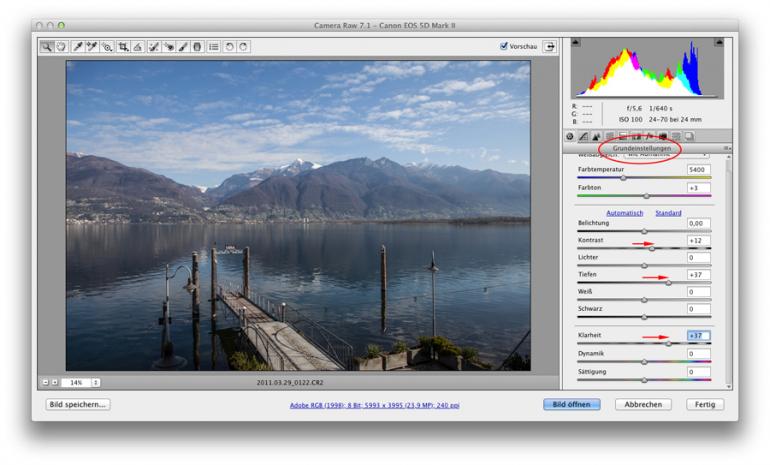
Task: Open the HSL / Grayscale panel tab
Action: pyautogui.click(x=609, y=137)
